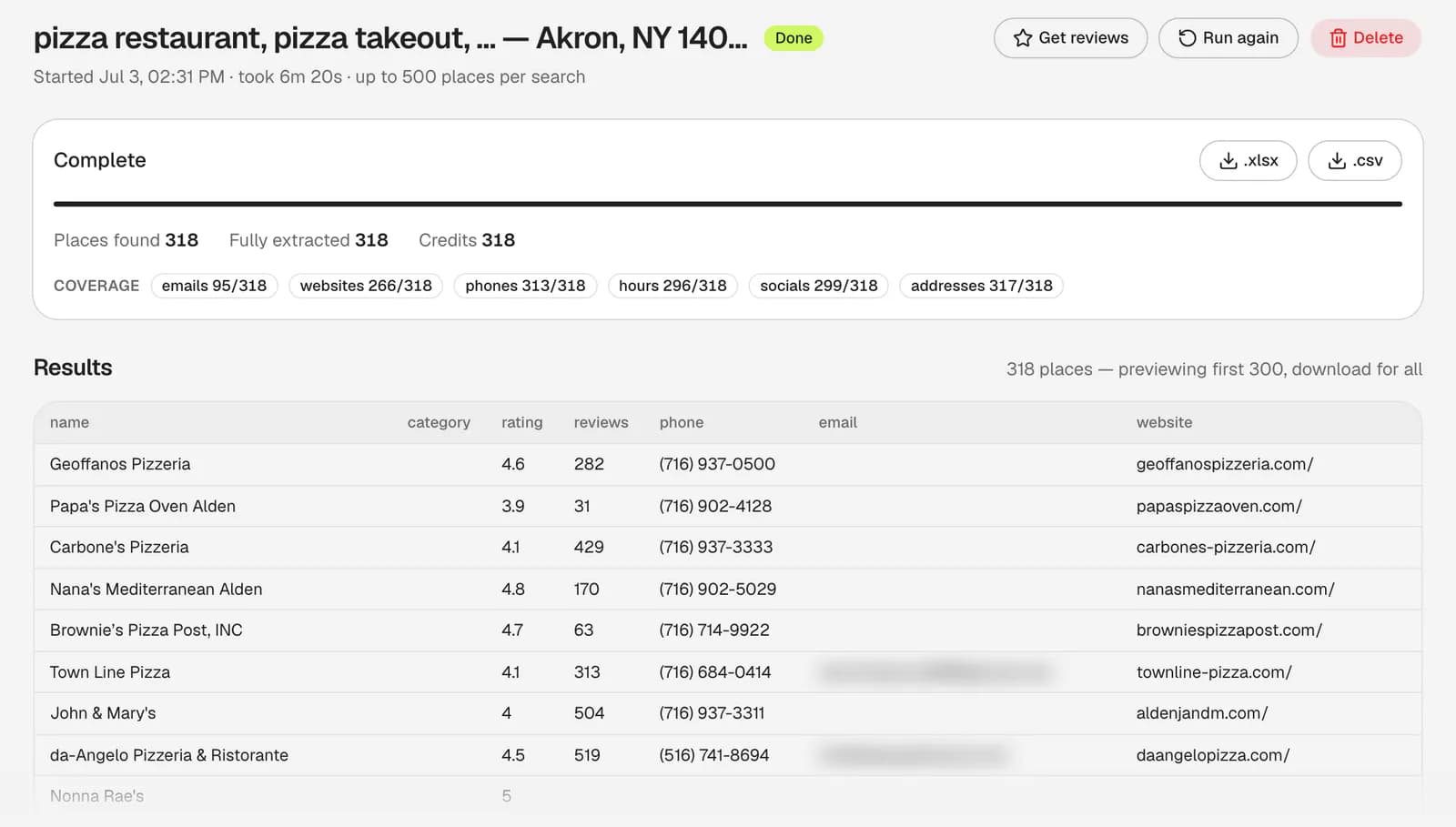Click the green Done status badge

pos(794,38)
